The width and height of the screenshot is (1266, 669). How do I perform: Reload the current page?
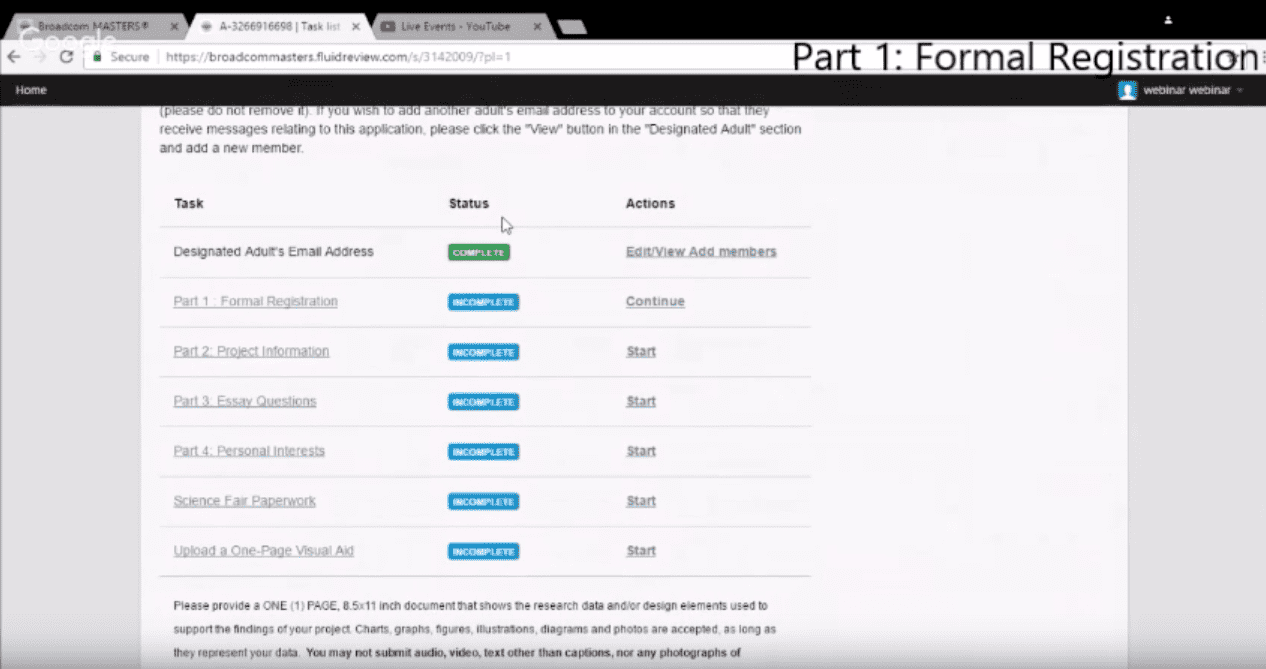pyautogui.click(x=66, y=57)
